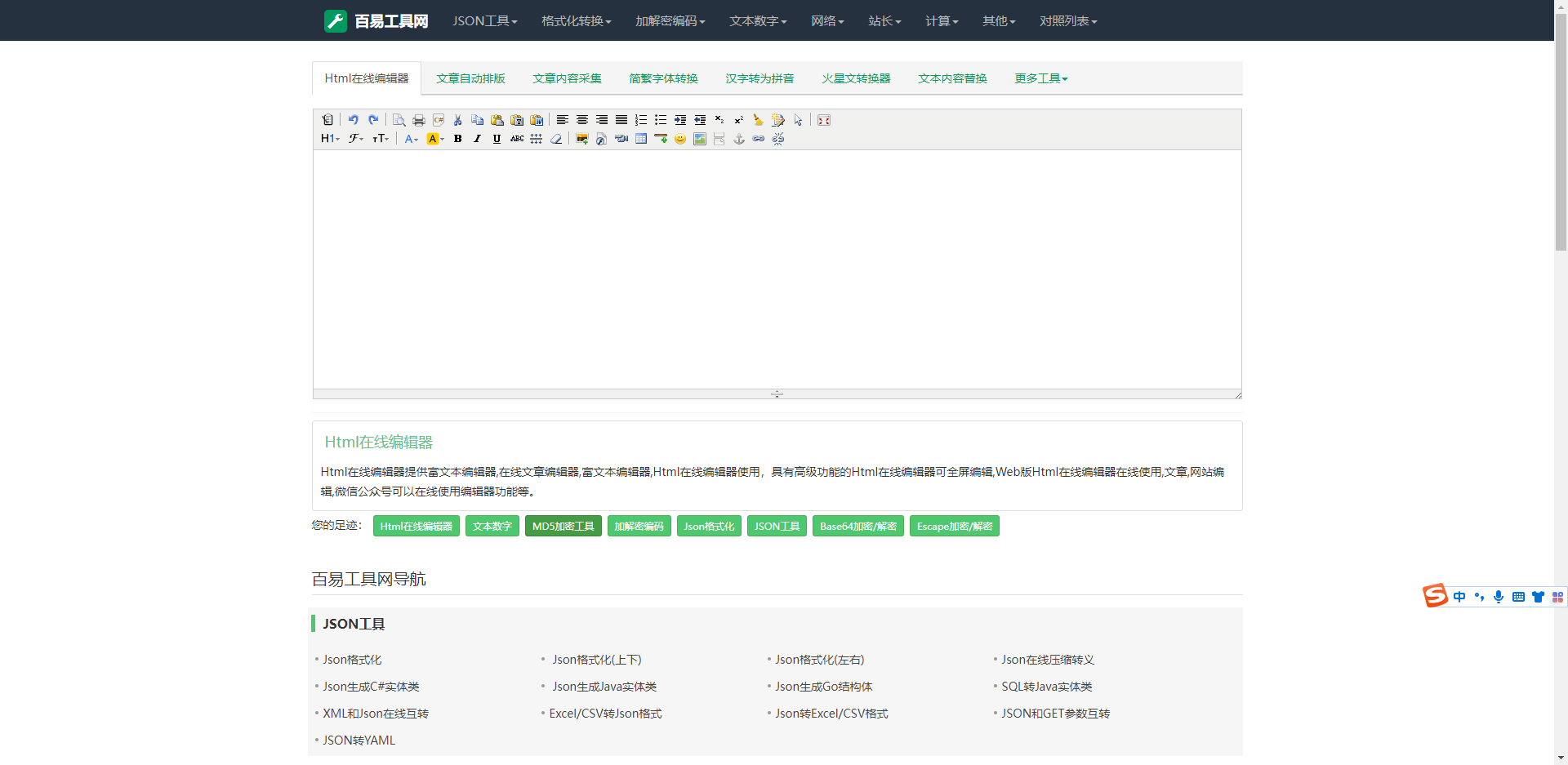This screenshot has height=765, width=1568.
Task: Click the Undo icon in editor toolbar
Action: pos(353,120)
